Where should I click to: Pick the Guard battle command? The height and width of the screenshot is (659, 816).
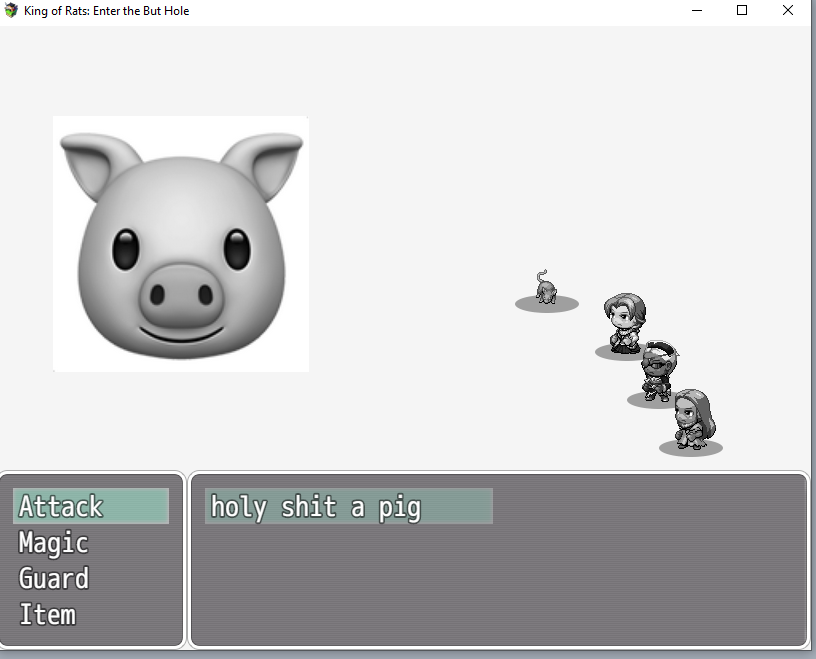(x=54, y=578)
